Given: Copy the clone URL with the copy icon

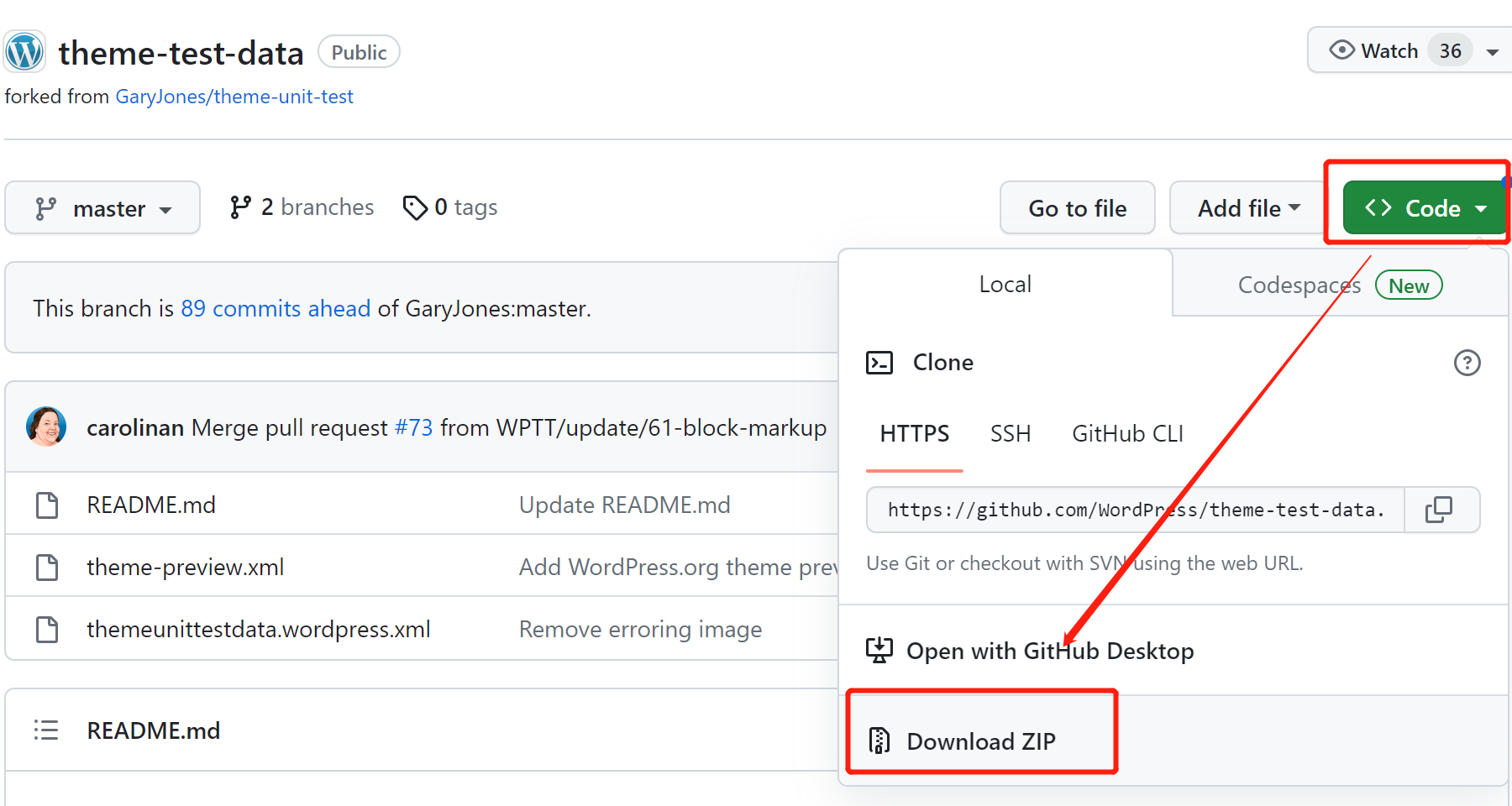Looking at the screenshot, I should pos(1439,510).
